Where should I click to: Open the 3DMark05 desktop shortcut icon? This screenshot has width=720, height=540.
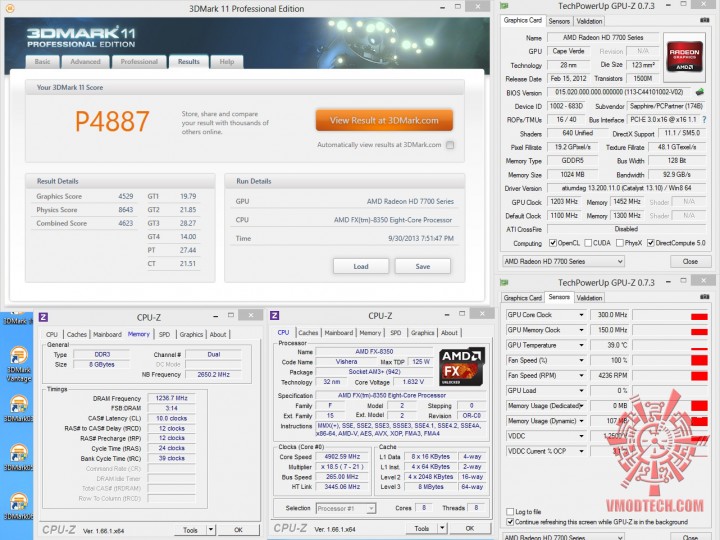coord(18,457)
